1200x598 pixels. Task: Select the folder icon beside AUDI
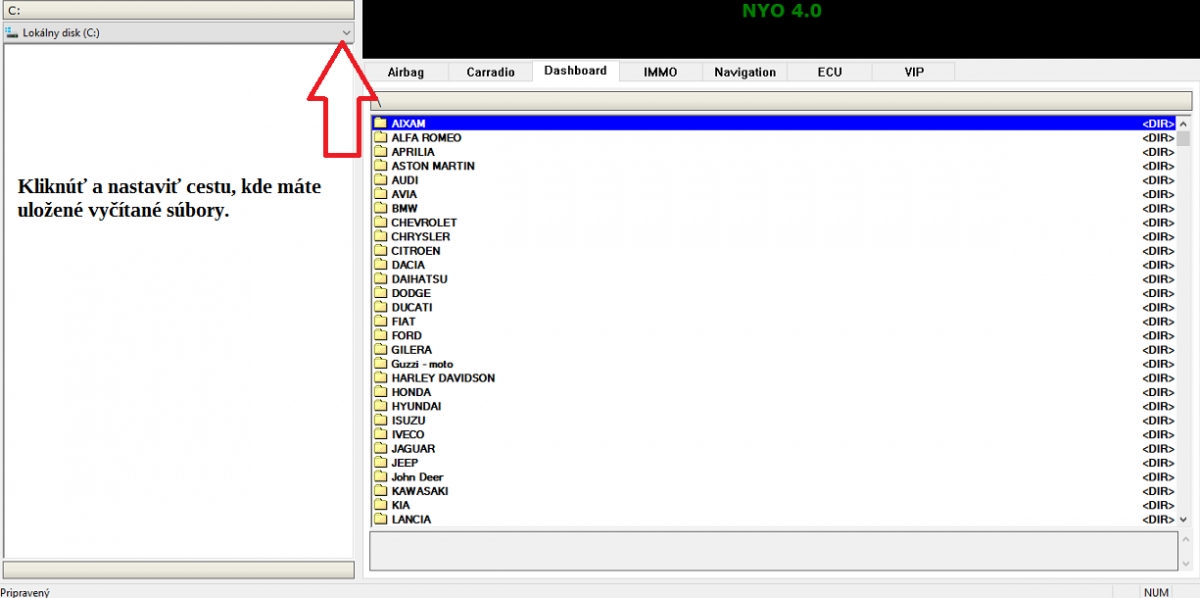(380, 180)
